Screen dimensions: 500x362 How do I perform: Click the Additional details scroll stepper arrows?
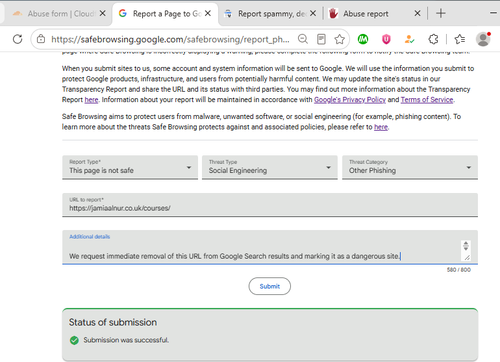pos(466,246)
